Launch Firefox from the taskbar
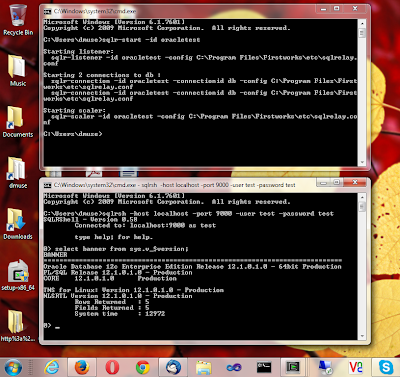 click(82, 368)
